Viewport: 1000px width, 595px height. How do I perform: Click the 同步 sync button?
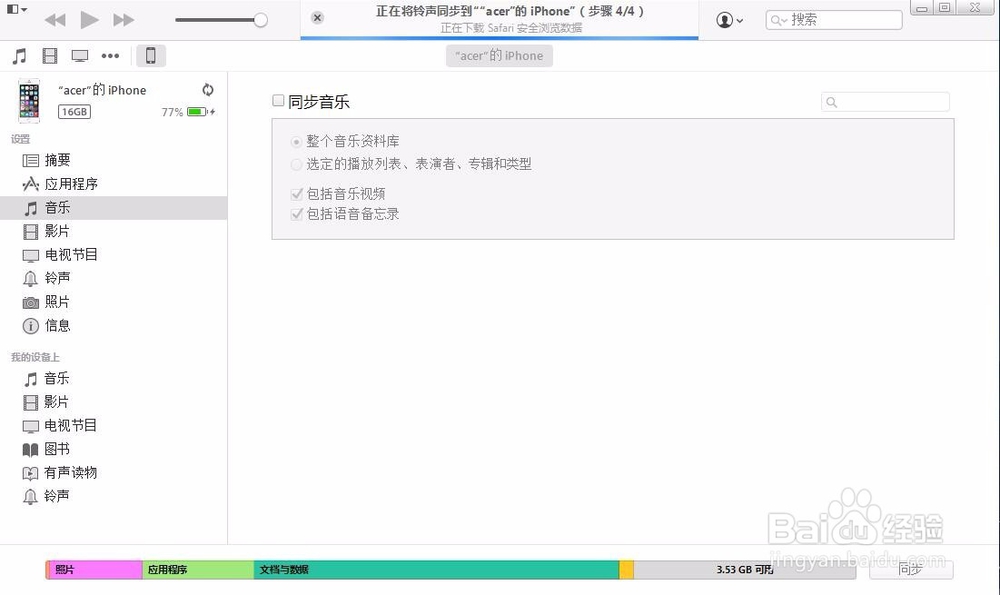click(911, 569)
